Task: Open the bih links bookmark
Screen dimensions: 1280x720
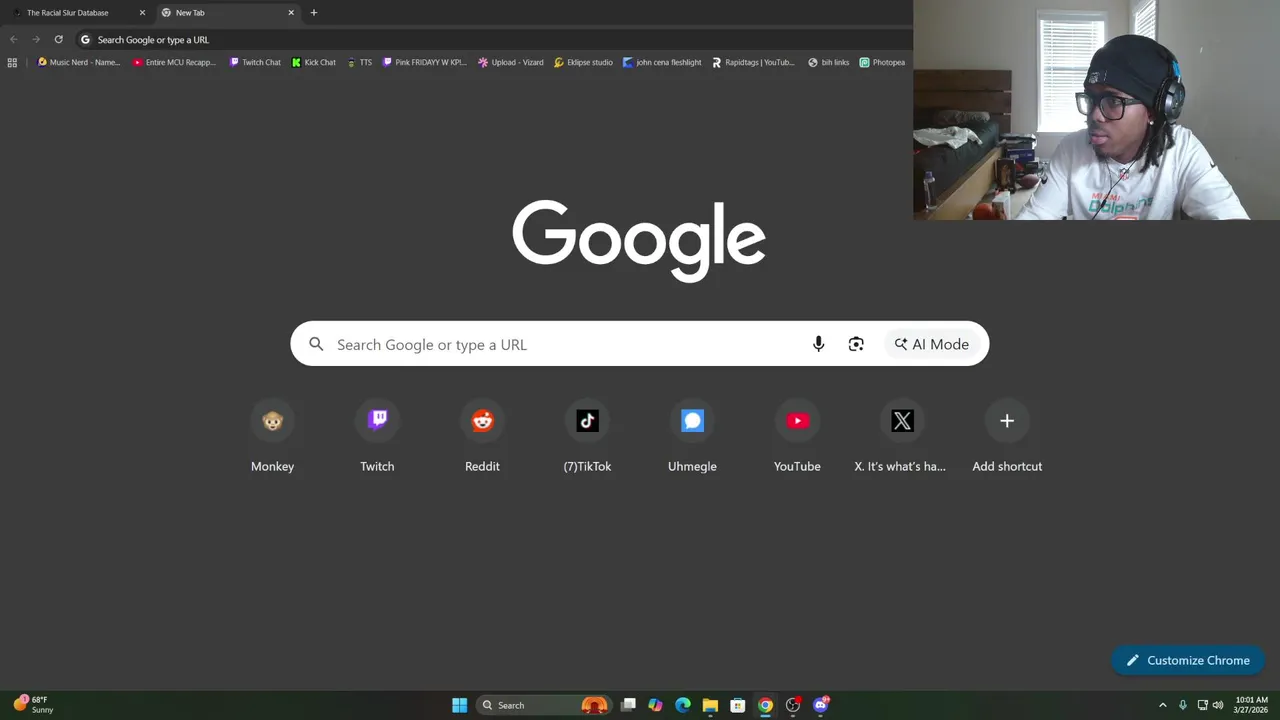Action: click(x=829, y=62)
